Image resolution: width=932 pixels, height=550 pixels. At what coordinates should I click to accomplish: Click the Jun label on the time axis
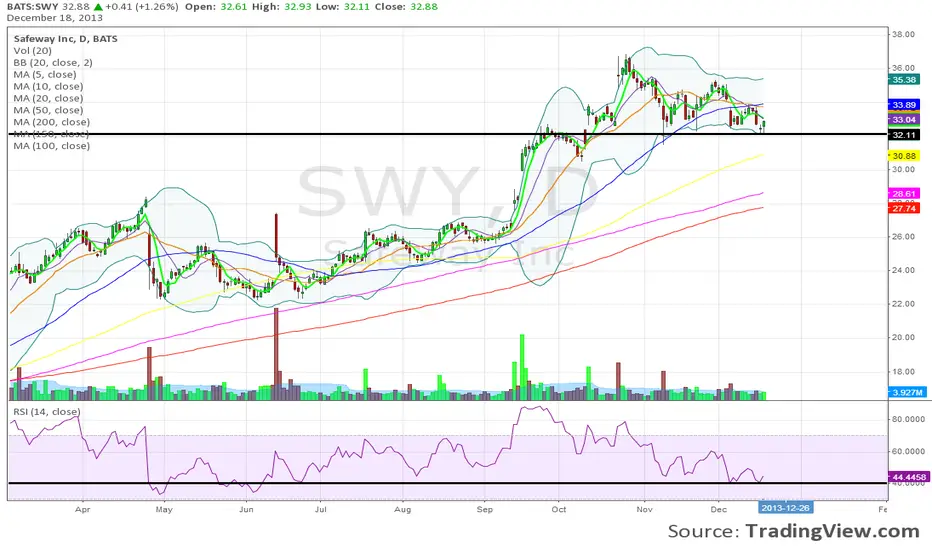245,510
